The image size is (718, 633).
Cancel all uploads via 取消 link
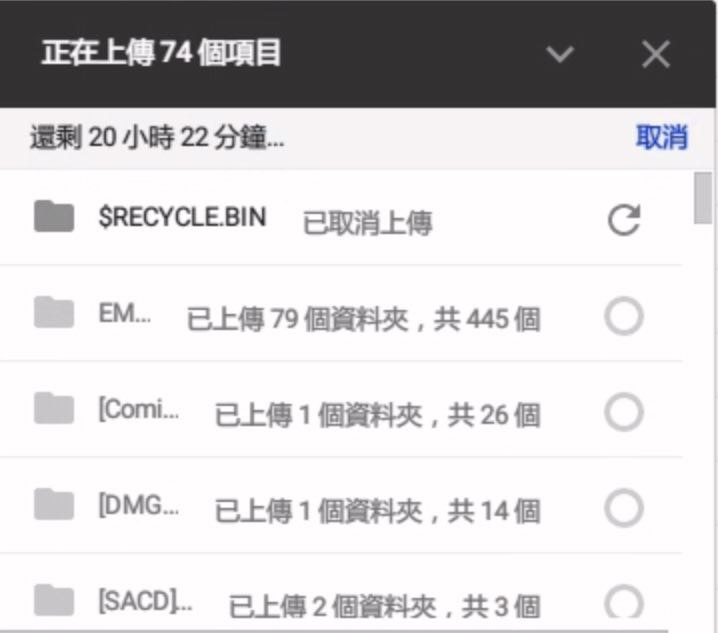pos(661,138)
